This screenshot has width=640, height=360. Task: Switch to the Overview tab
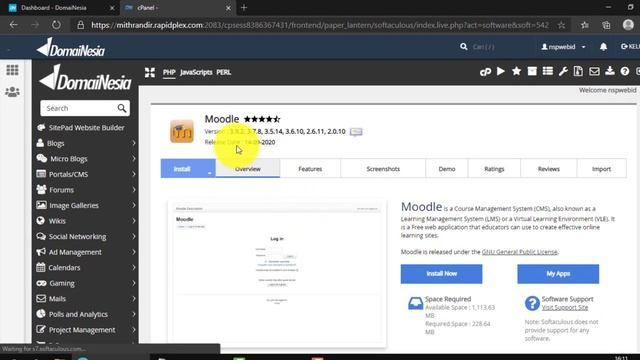[x=248, y=169]
